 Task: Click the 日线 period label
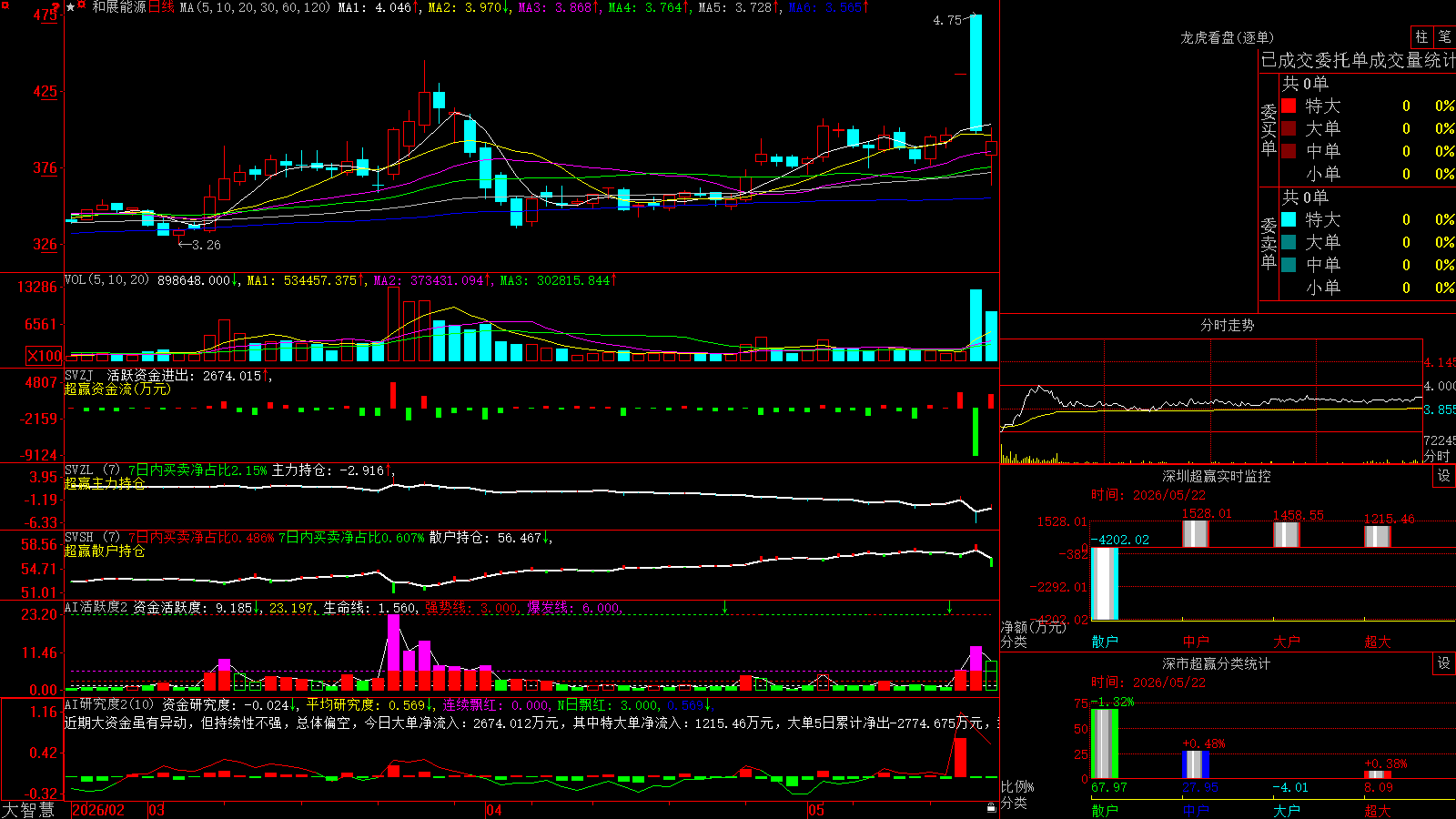tap(161, 7)
